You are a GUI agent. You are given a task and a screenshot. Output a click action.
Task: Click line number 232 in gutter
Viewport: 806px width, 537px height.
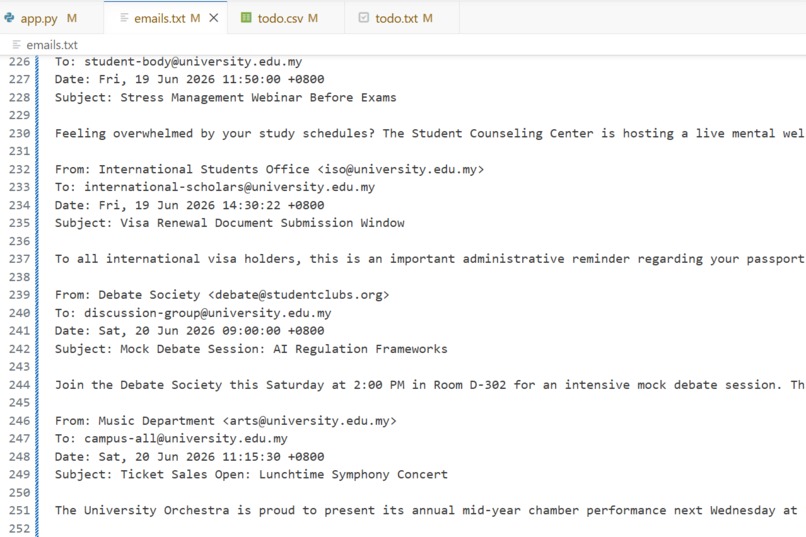(x=20, y=170)
